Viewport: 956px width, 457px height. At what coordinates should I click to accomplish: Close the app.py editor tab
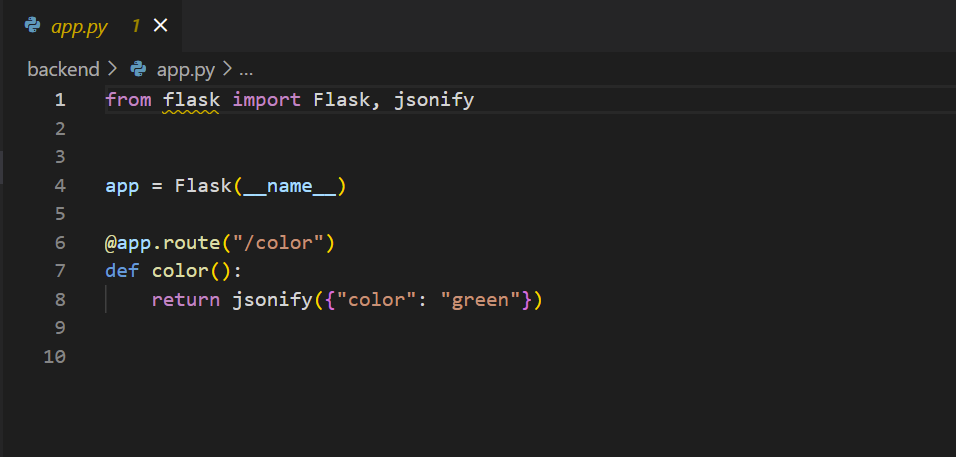coord(161,26)
